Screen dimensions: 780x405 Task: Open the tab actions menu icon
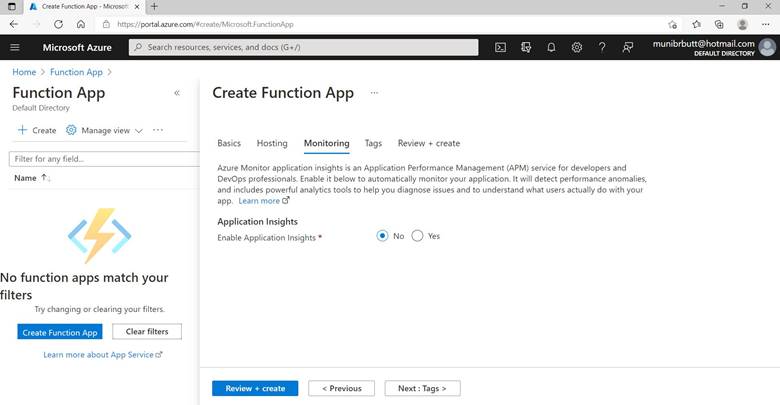pos(12,6)
